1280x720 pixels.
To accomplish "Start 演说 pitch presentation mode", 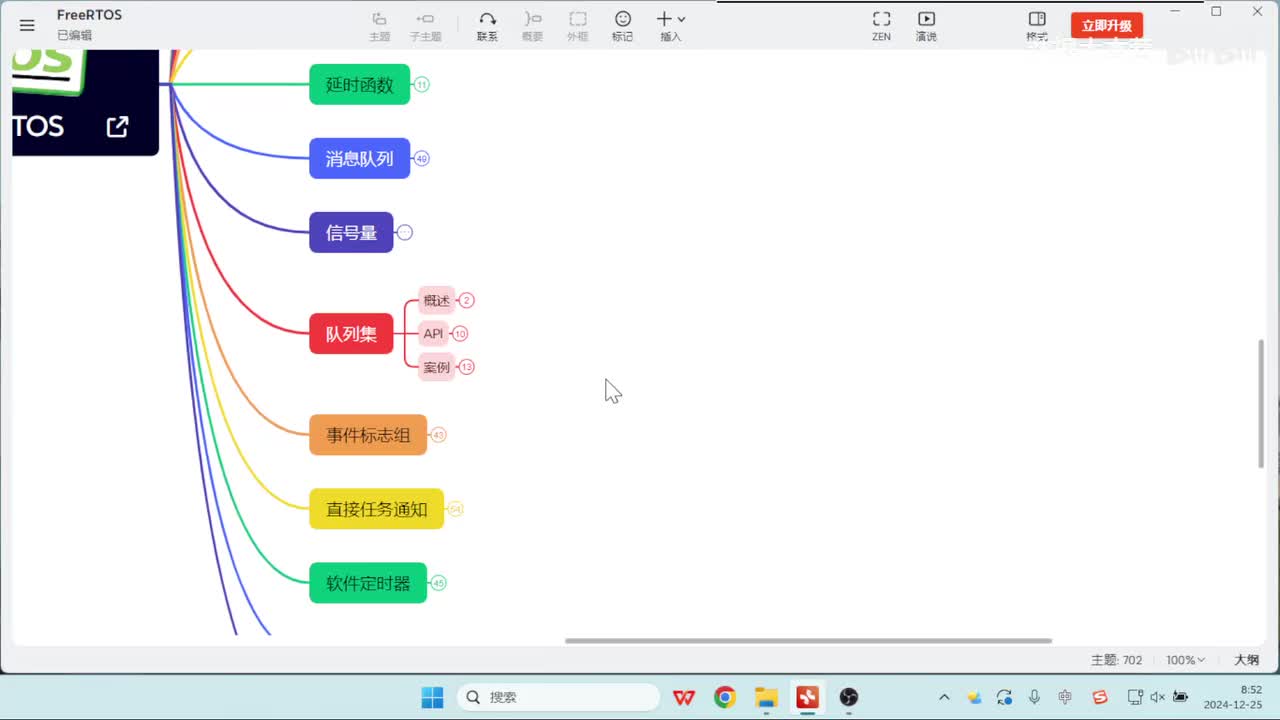I will 926,26.
